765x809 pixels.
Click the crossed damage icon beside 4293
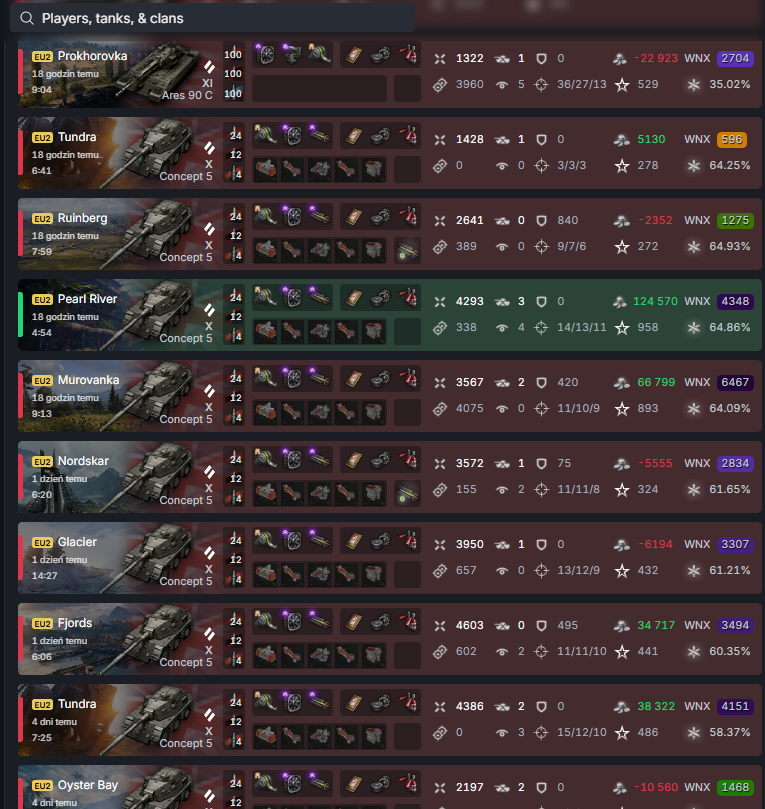[x=440, y=302]
